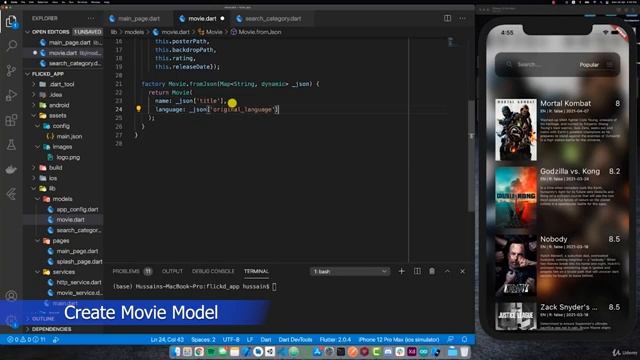Image resolution: width=640 pixels, height=360 pixels.
Task: Tap the Mortal Kombat poster thumbnail
Action: (x=516, y=130)
